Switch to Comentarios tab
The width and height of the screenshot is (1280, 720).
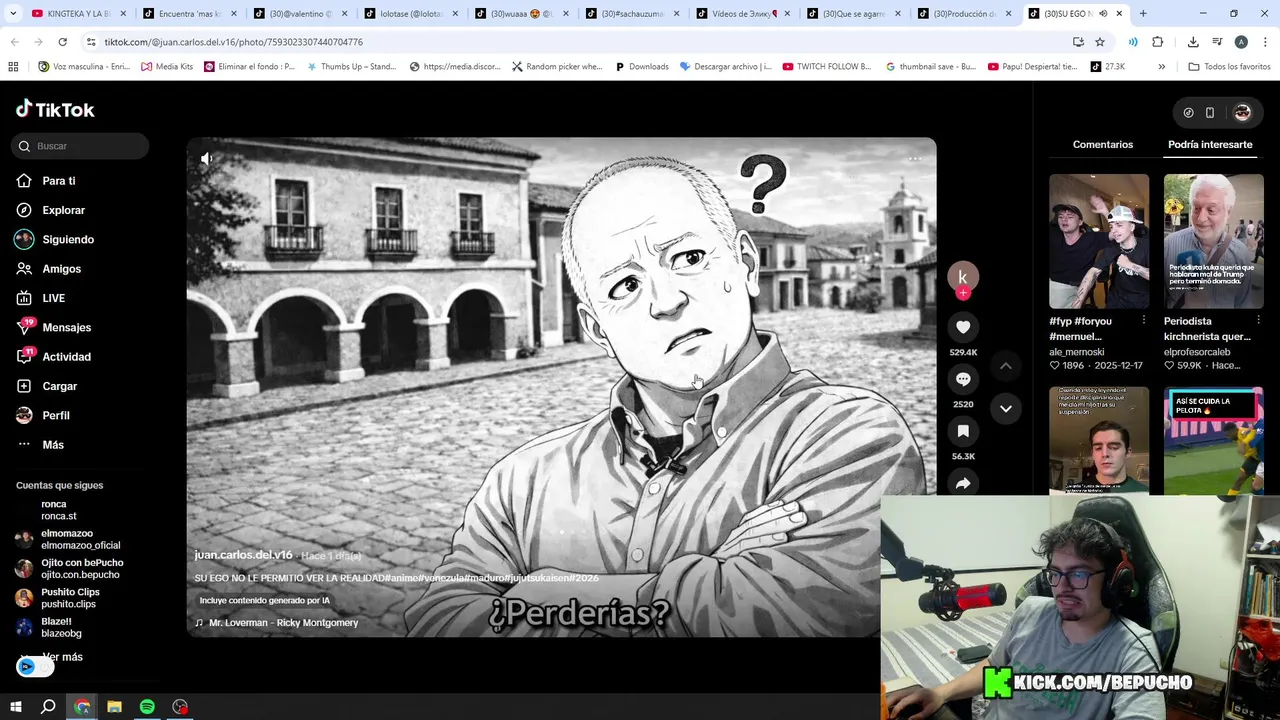pyautogui.click(x=1103, y=144)
